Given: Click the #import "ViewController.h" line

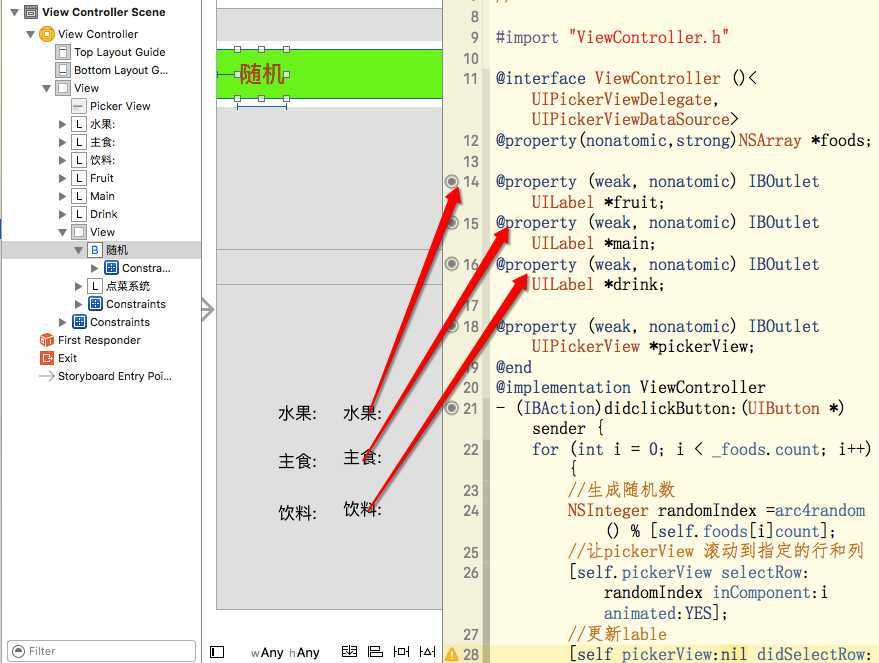Looking at the screenshot, I should click(612, 37).
